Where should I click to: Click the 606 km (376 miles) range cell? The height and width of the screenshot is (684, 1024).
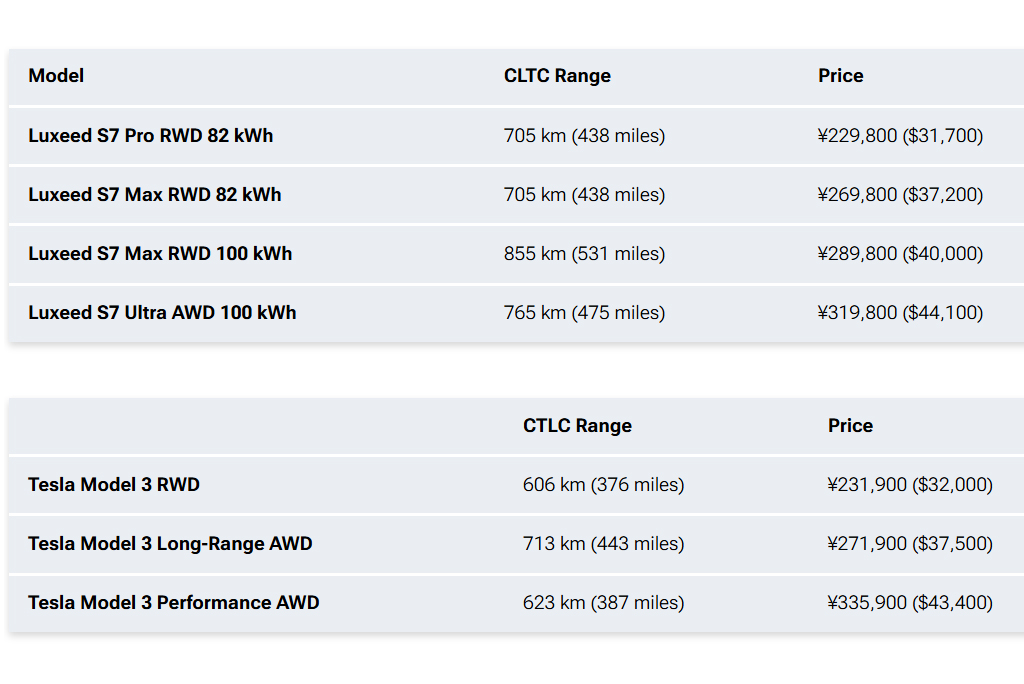(603, 485)
